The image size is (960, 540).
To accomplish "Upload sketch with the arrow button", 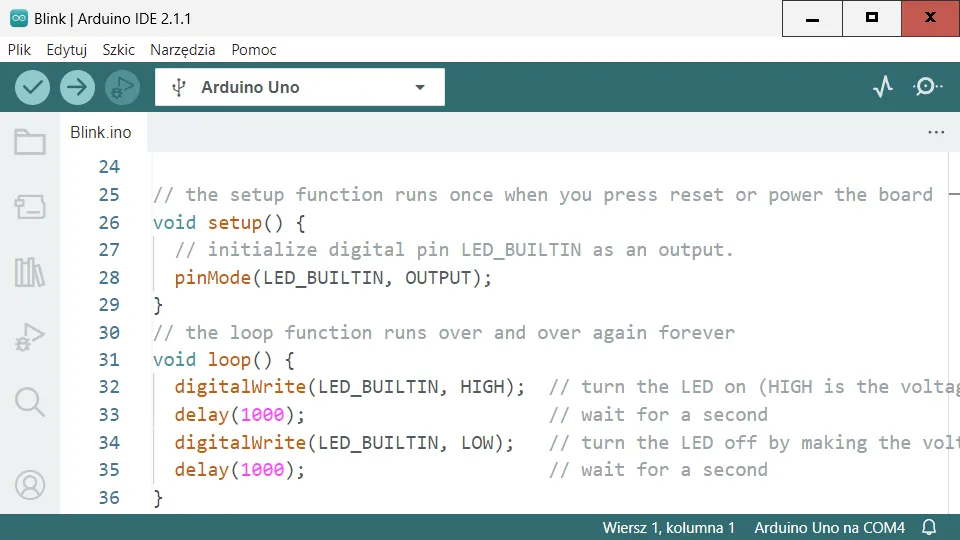I will tap(77, 87).
